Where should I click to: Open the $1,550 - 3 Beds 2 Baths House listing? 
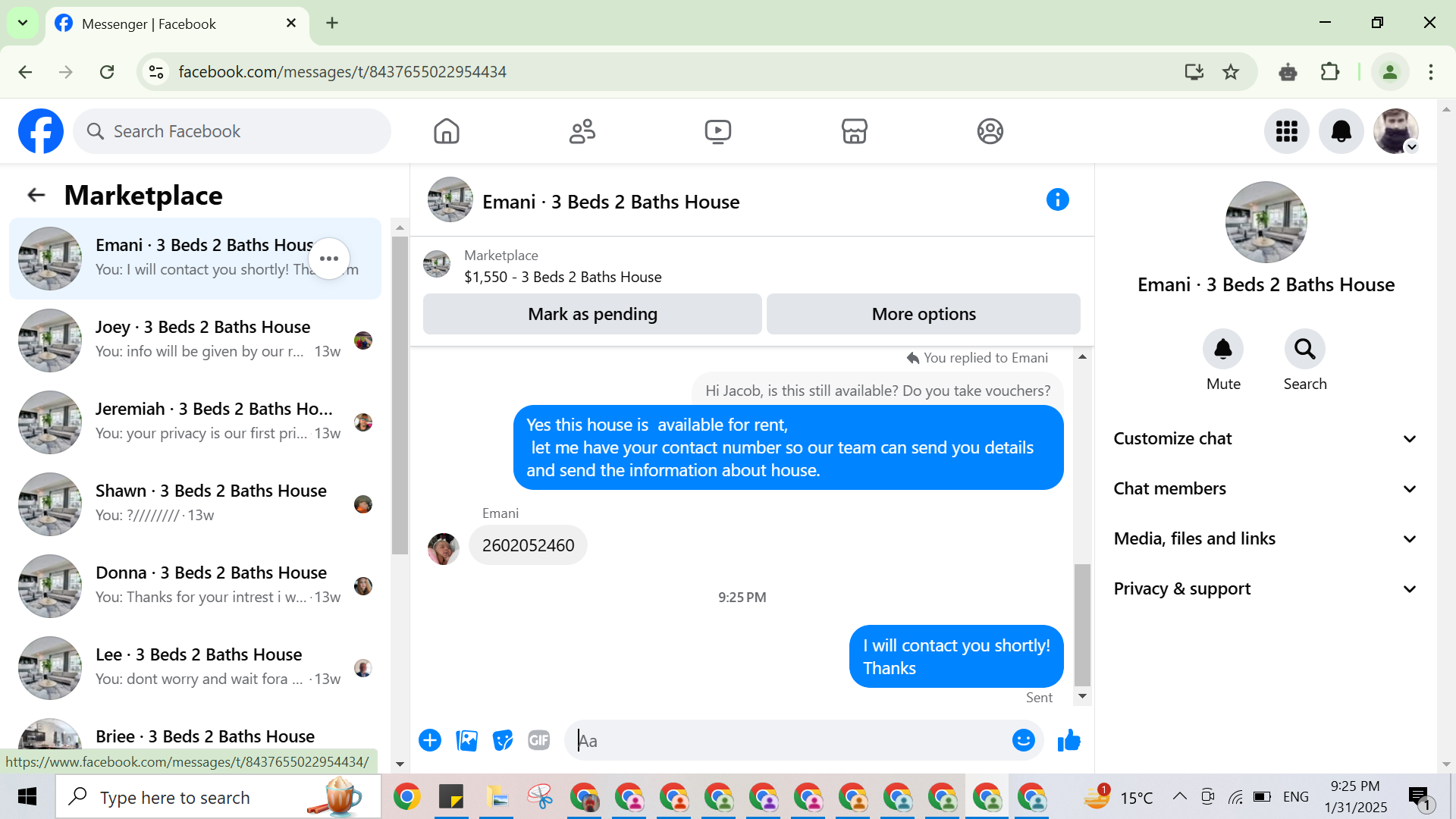point(563,277)
